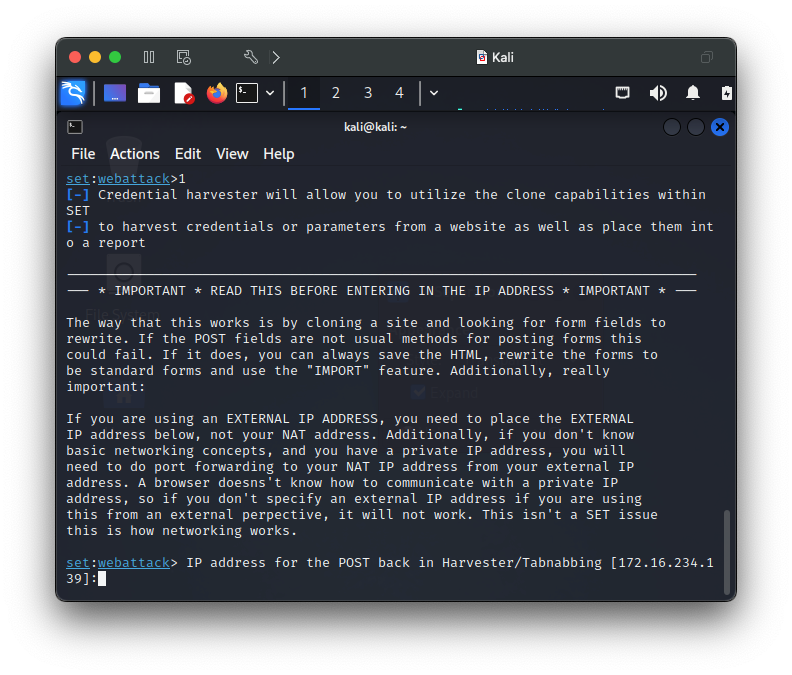Zoom VM window with green button
Viewport: 792px width, 675px height.
(115, 57)
